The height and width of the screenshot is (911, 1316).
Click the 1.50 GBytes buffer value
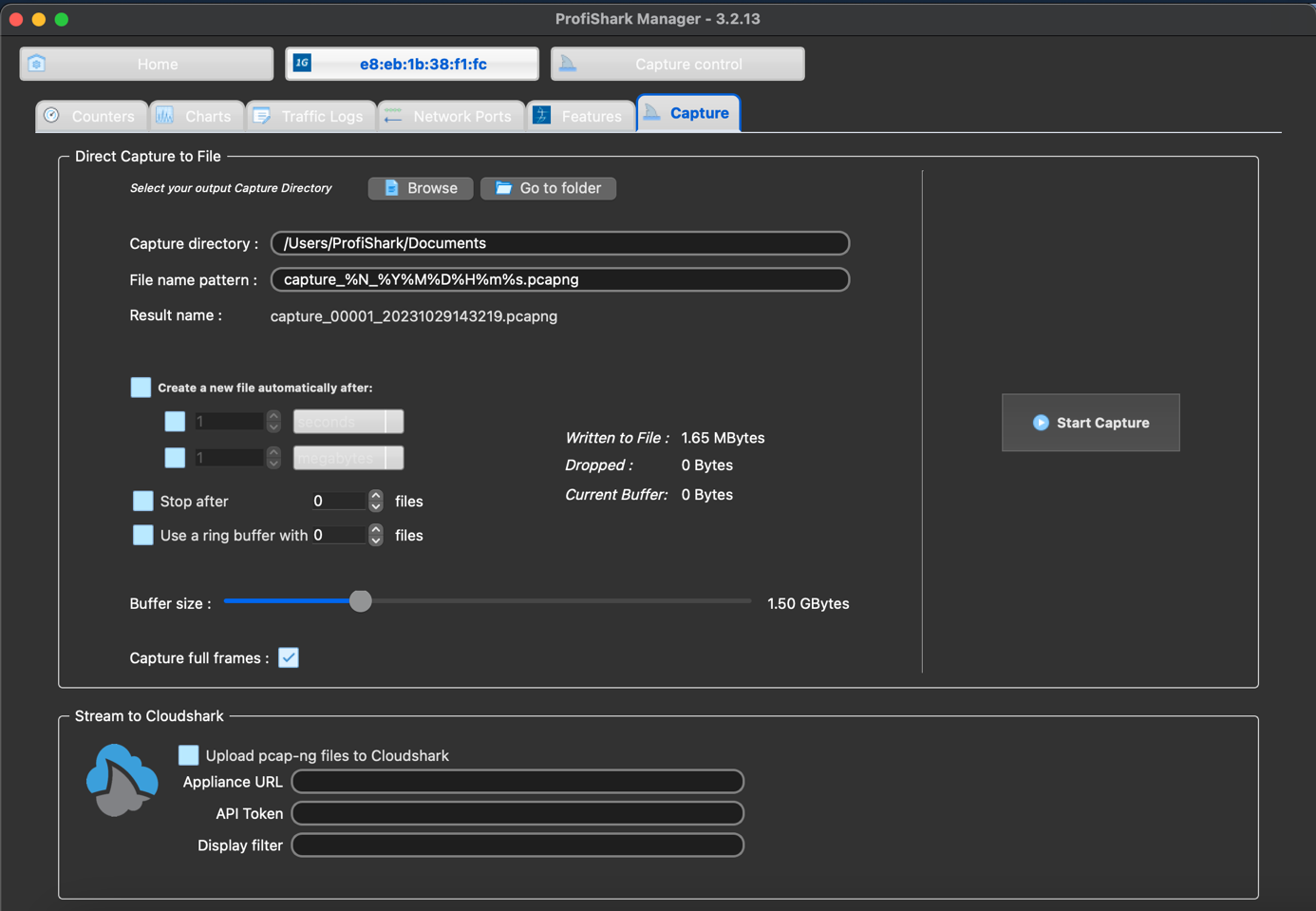[x=808, y=604]
